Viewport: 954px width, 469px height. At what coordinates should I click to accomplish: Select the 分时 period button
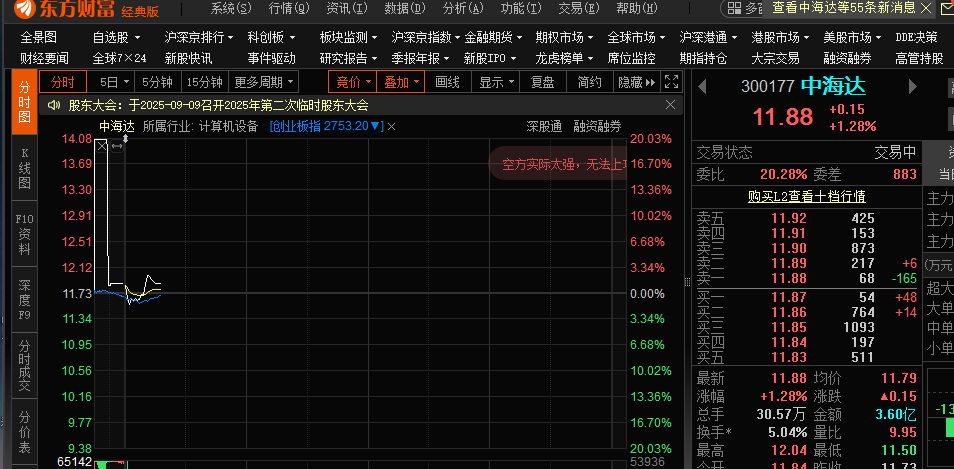coord(63,82)
